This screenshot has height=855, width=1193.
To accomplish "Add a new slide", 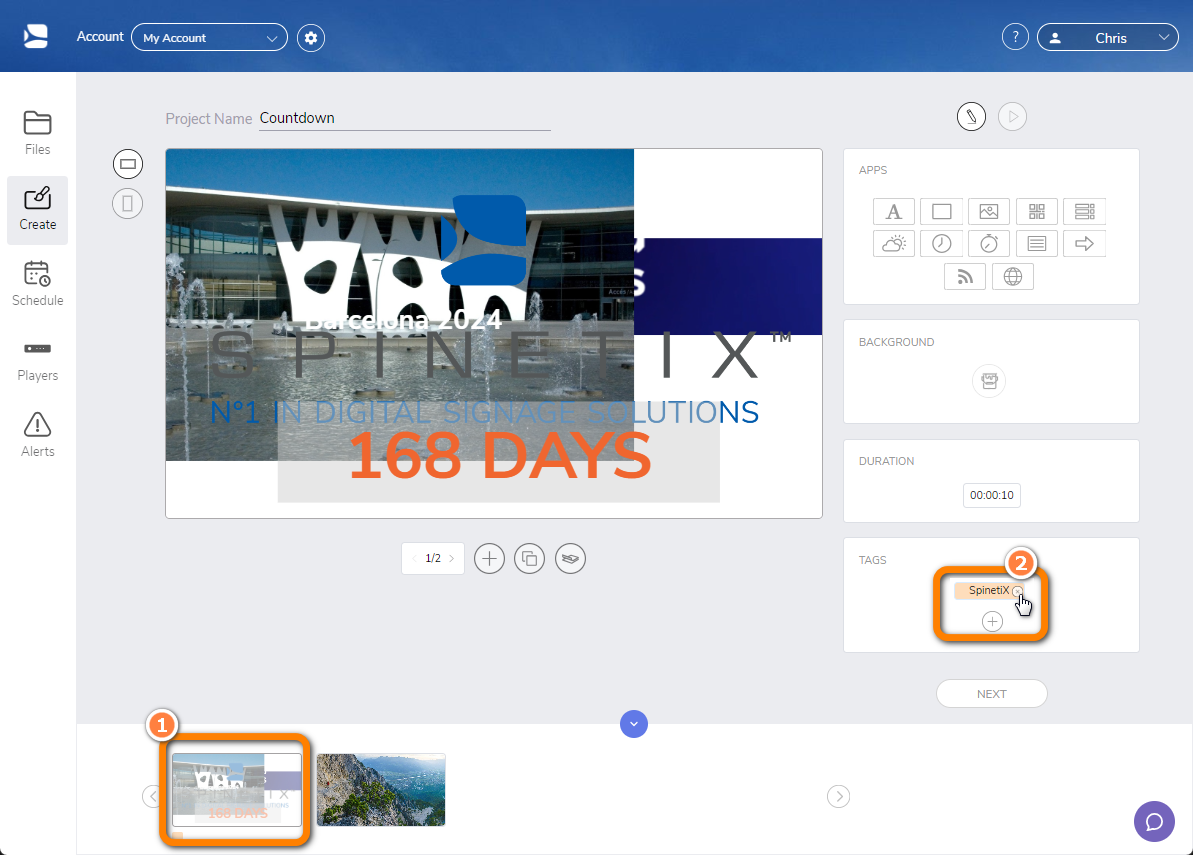I will coord(489,558).
